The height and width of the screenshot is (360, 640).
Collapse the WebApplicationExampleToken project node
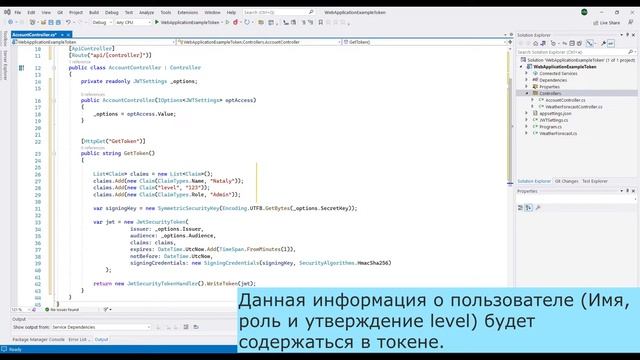pos(521,67)
